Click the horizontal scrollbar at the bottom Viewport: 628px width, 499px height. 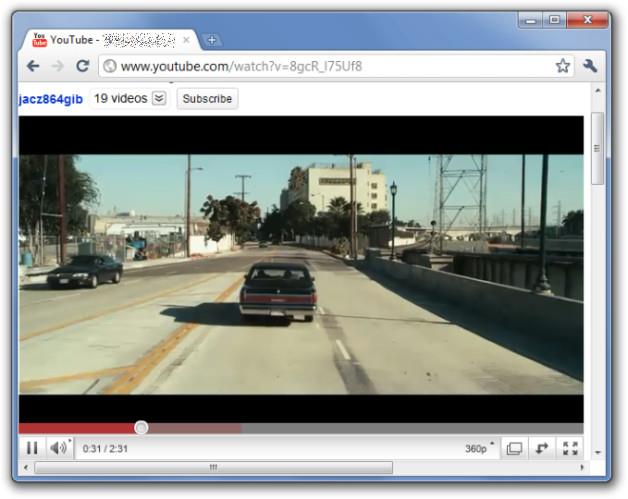tap(213, 467)
